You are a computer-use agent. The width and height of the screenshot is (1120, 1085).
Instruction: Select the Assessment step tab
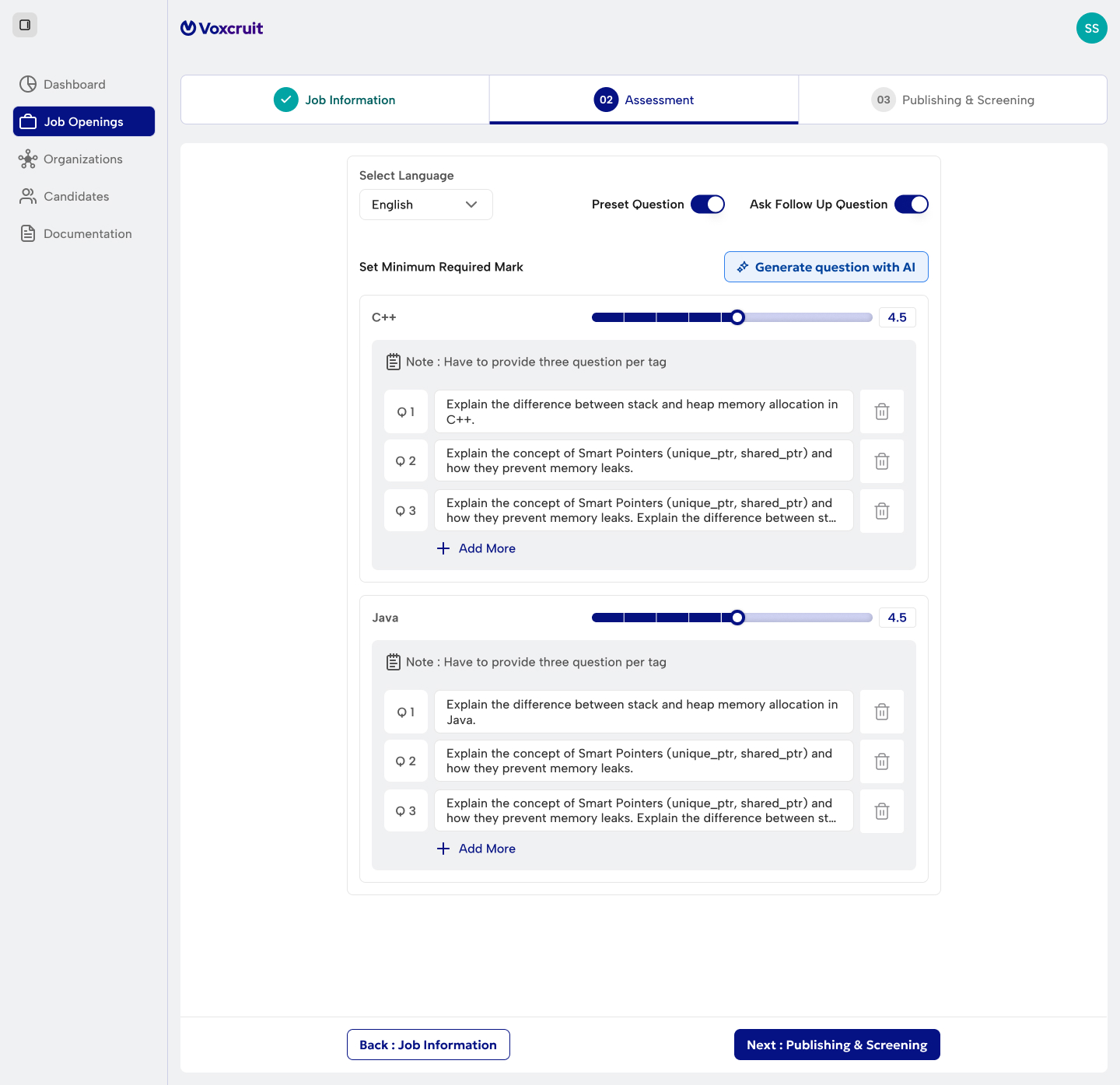click(x=644, y=100)
